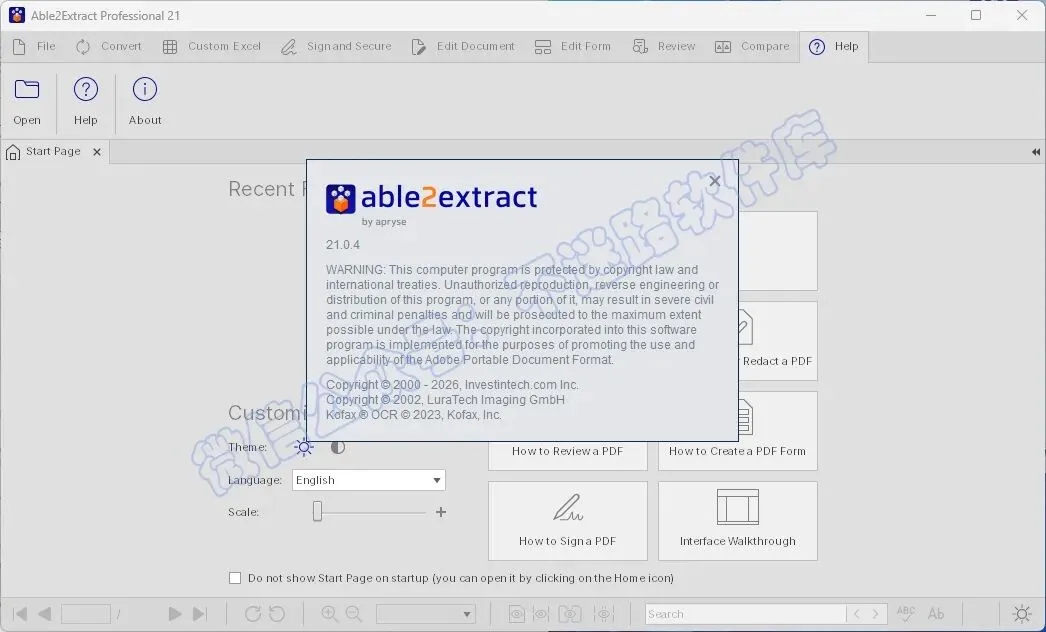
Task: Go to first page icon
Action: (x=20, y=614)
